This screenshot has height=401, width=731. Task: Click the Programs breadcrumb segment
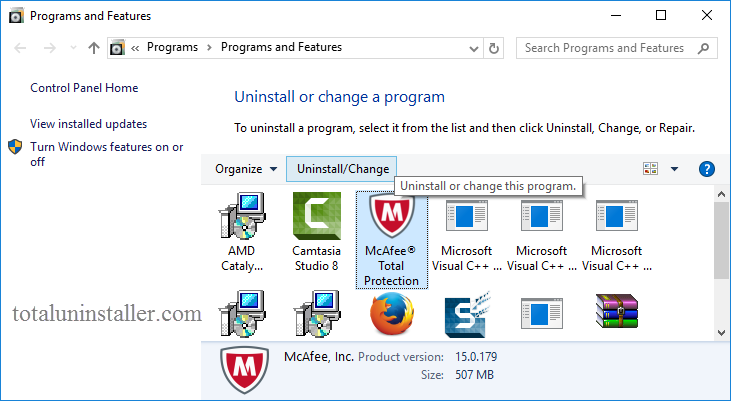pos(172,47)
